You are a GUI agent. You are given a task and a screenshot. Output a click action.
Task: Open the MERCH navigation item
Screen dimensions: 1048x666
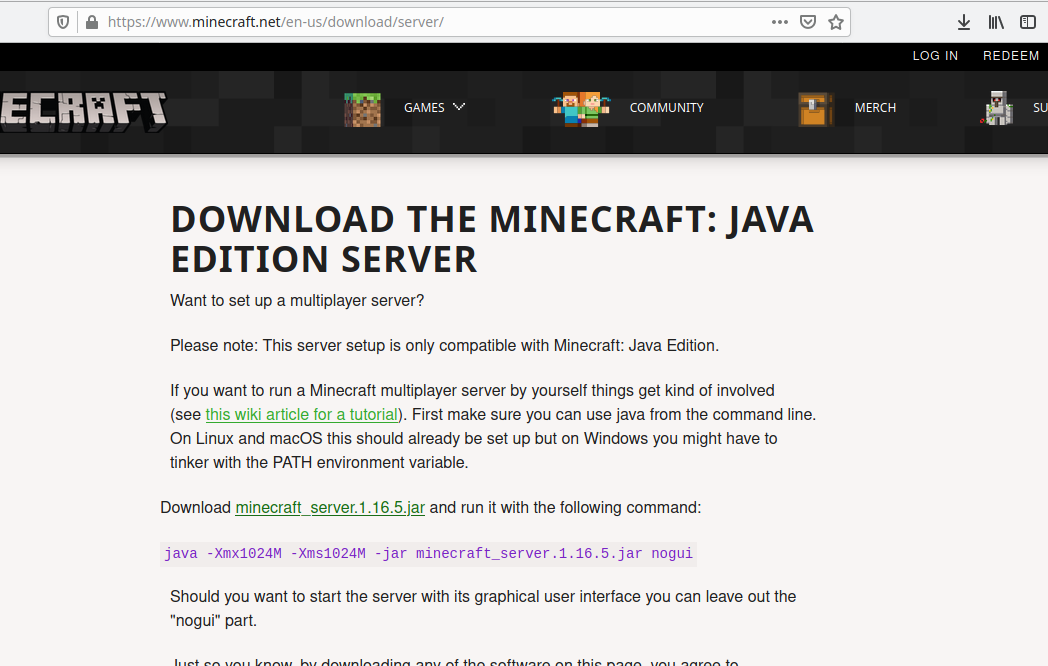pos(875,108)
